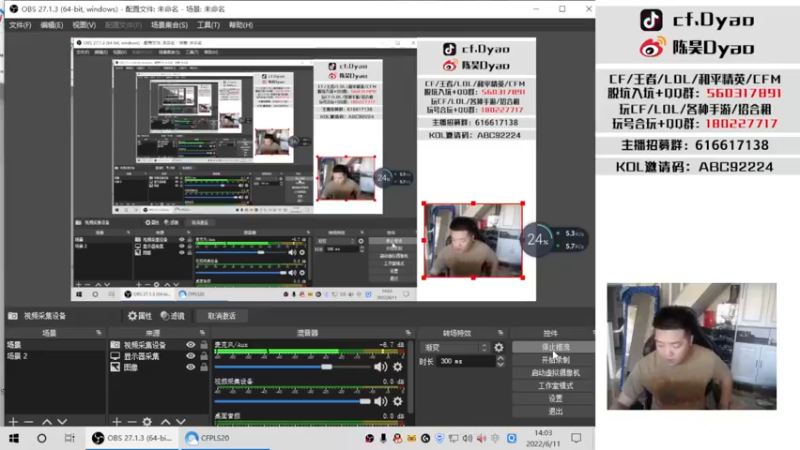Select the 场景 scene in scenes list
This screenshot has width=800, height=450.
click(55, 345)
